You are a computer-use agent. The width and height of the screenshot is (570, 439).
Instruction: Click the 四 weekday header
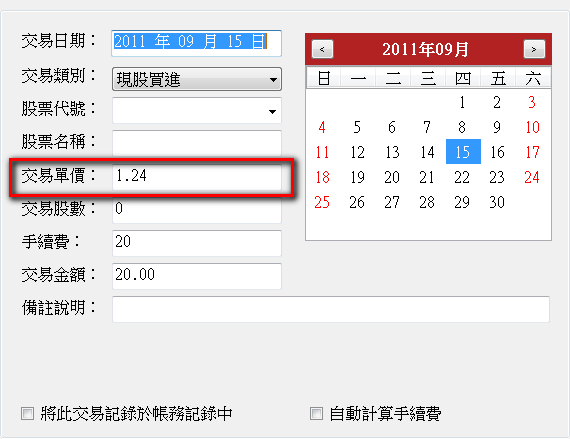point(463,77)
